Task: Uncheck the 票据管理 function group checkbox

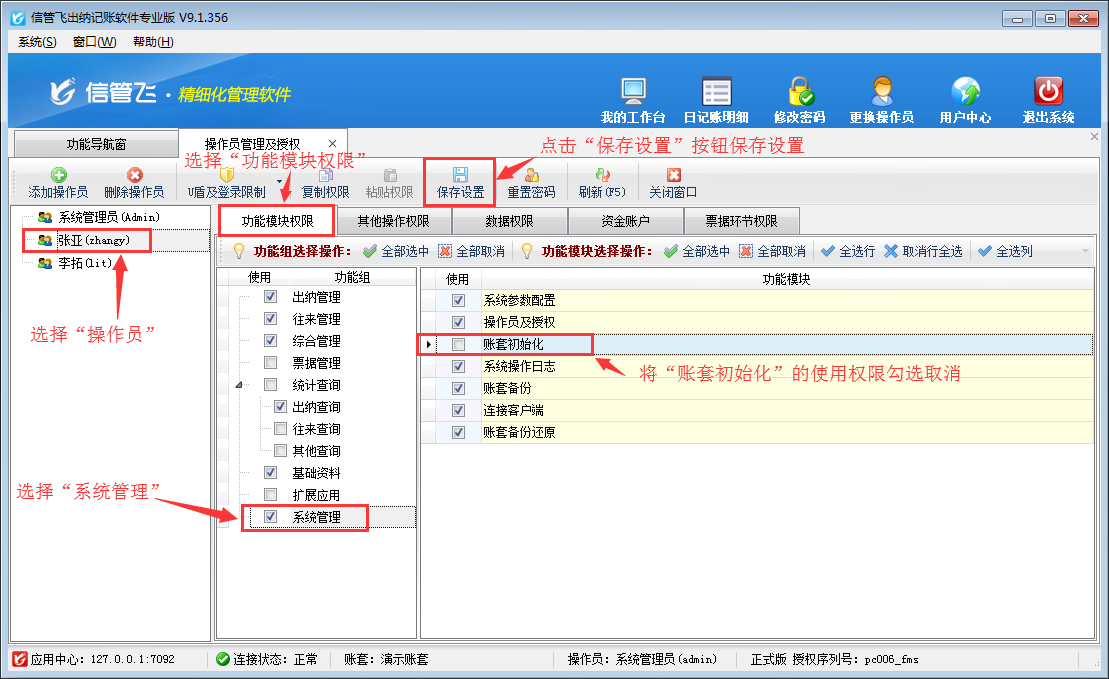Action: [x=271, y=363]
